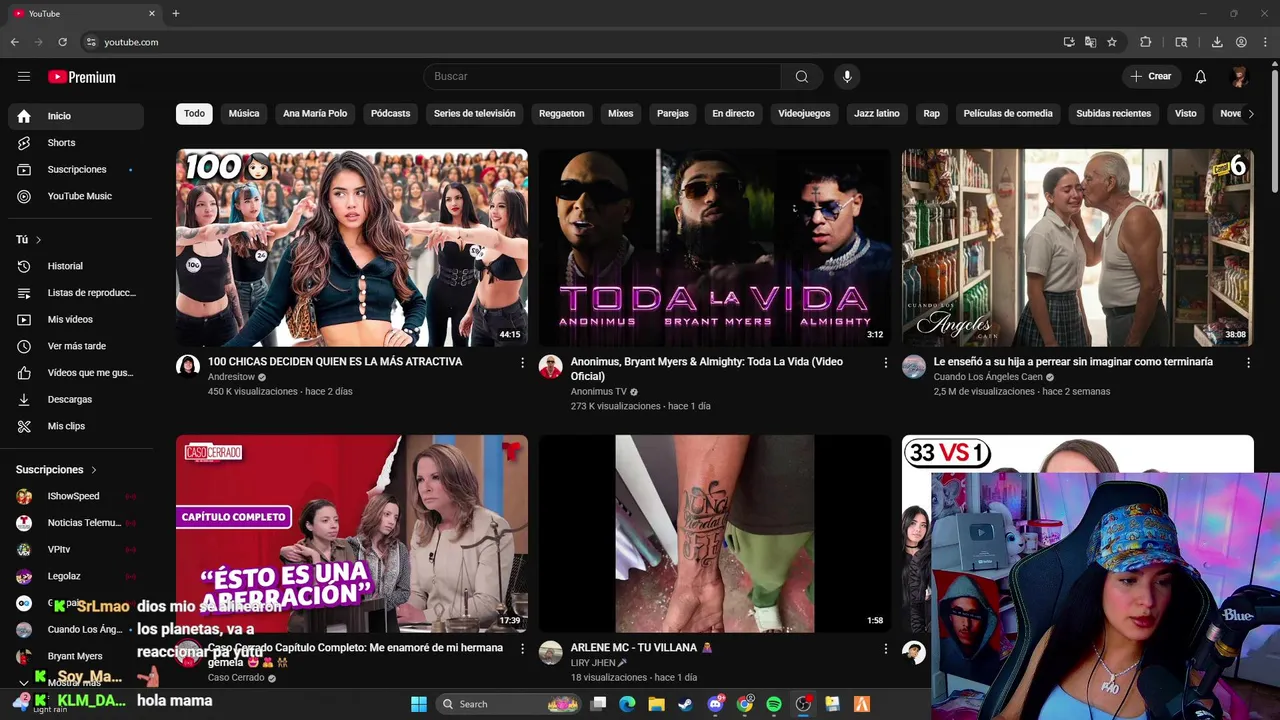Screen dimensions: 1280x720
Task: Open Descargas in the sidebar
Action: coord(76,399)
